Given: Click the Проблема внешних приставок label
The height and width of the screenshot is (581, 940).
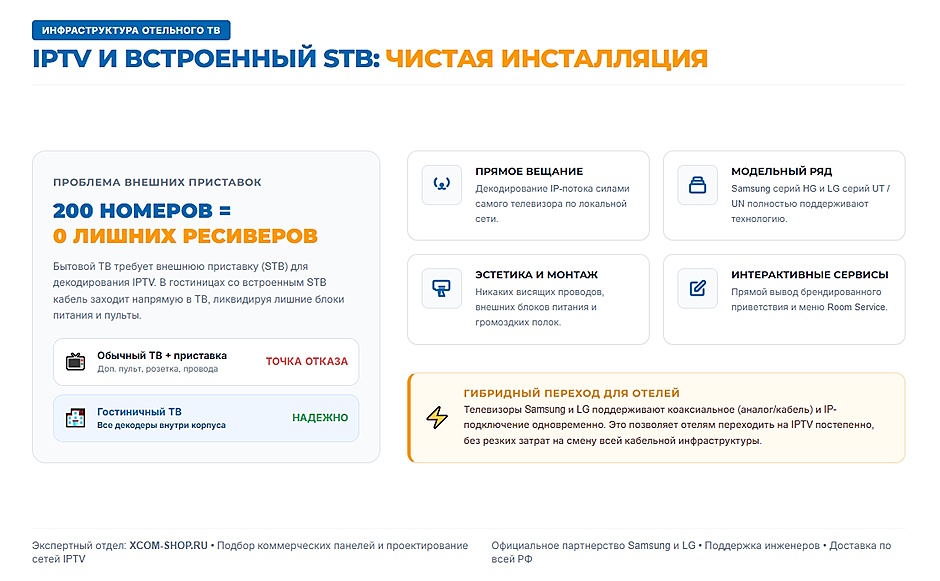Looking at the screenshot, I should click(x=157, y=182).
